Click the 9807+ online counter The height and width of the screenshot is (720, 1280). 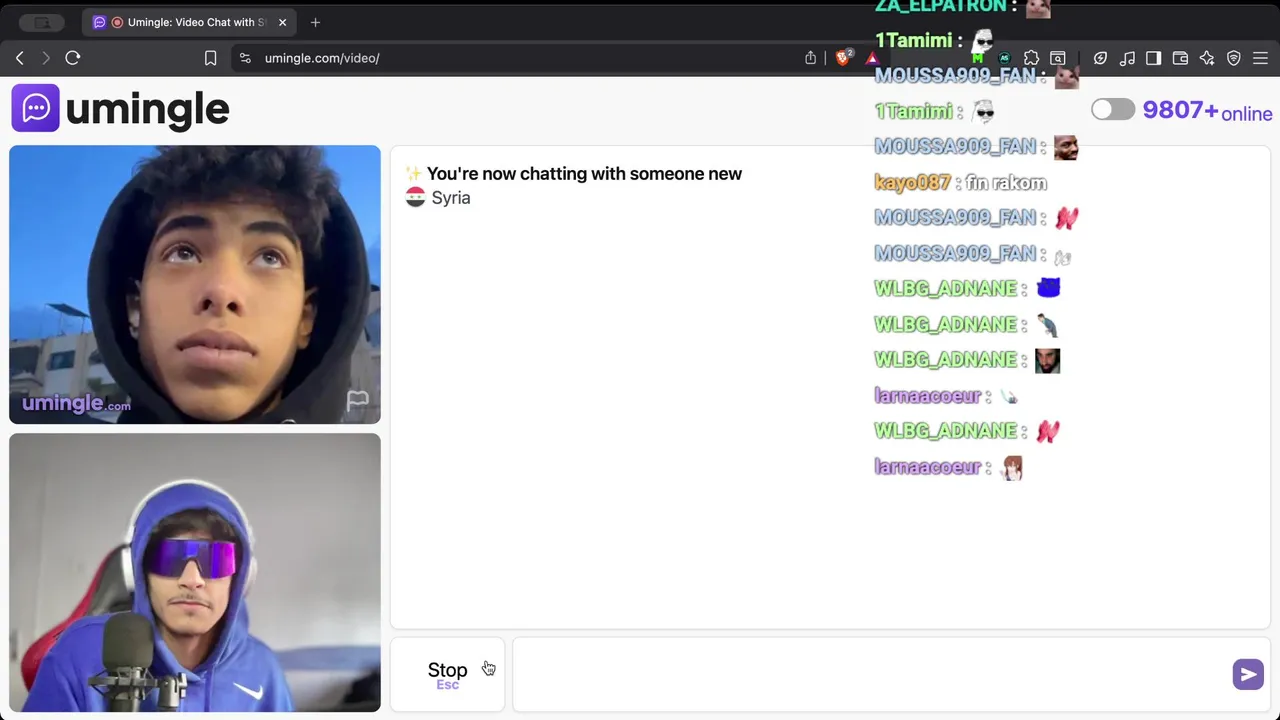(1207, 110)
